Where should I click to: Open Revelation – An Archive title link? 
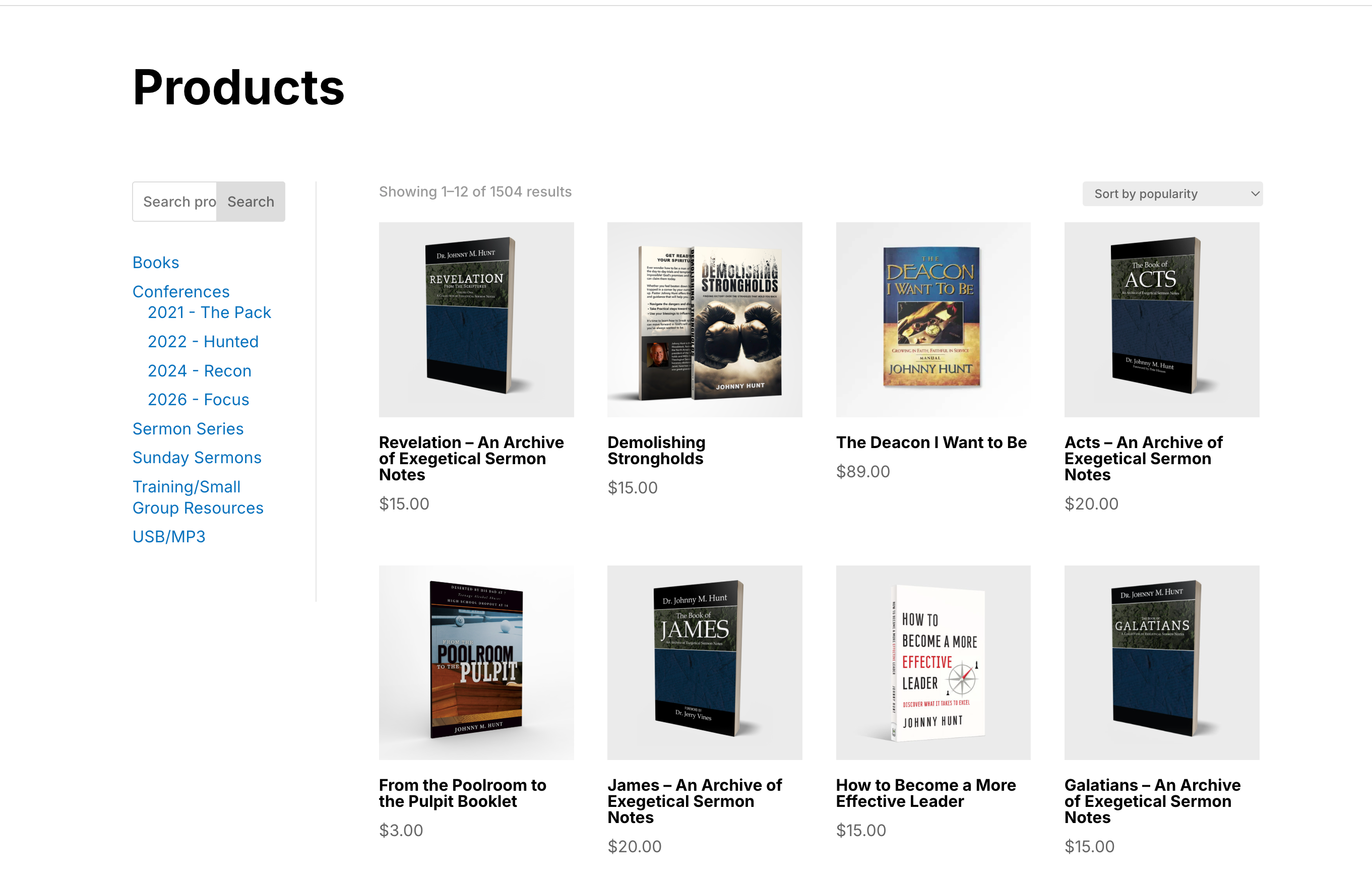pos(471,459)
